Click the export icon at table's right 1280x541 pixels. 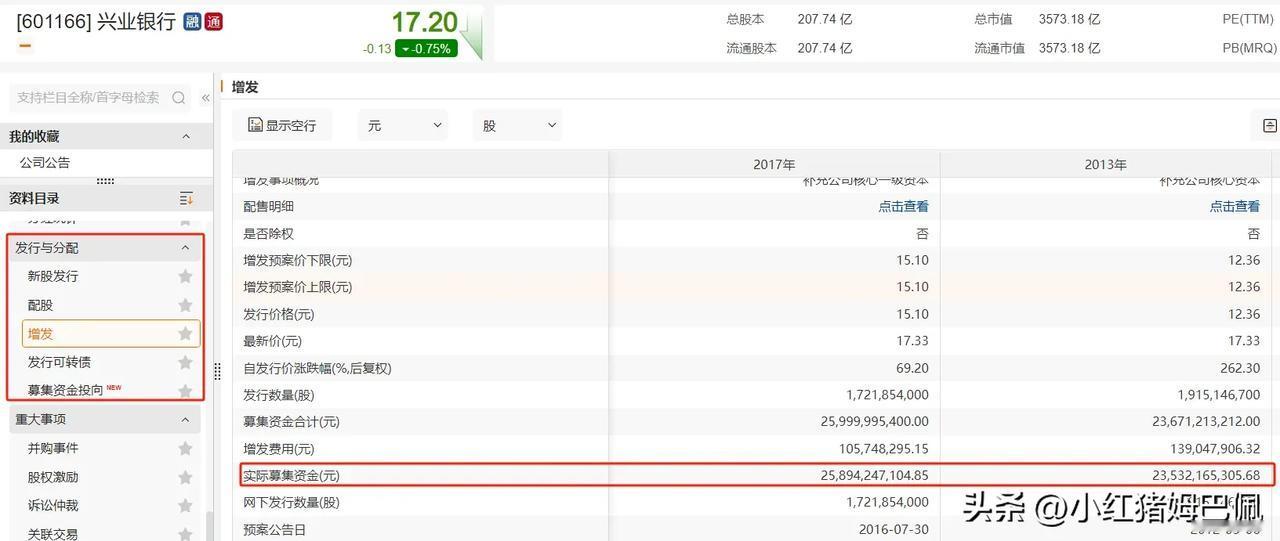coord(1270,125)
